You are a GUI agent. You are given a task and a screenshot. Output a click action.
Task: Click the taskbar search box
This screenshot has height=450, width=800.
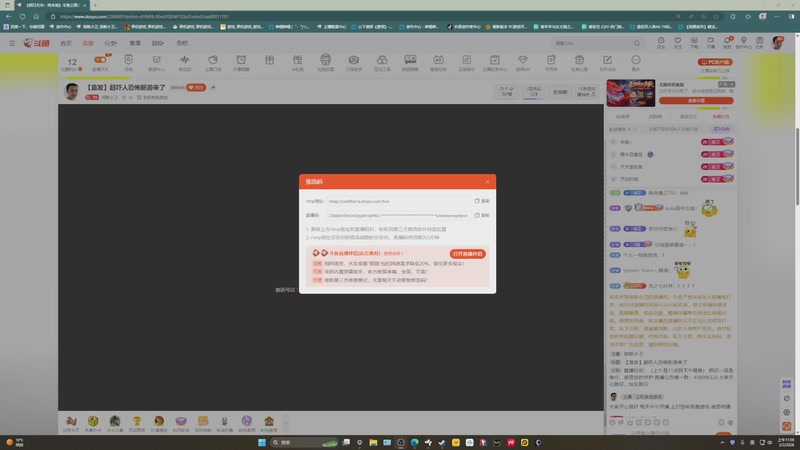[x=305, y=442]
